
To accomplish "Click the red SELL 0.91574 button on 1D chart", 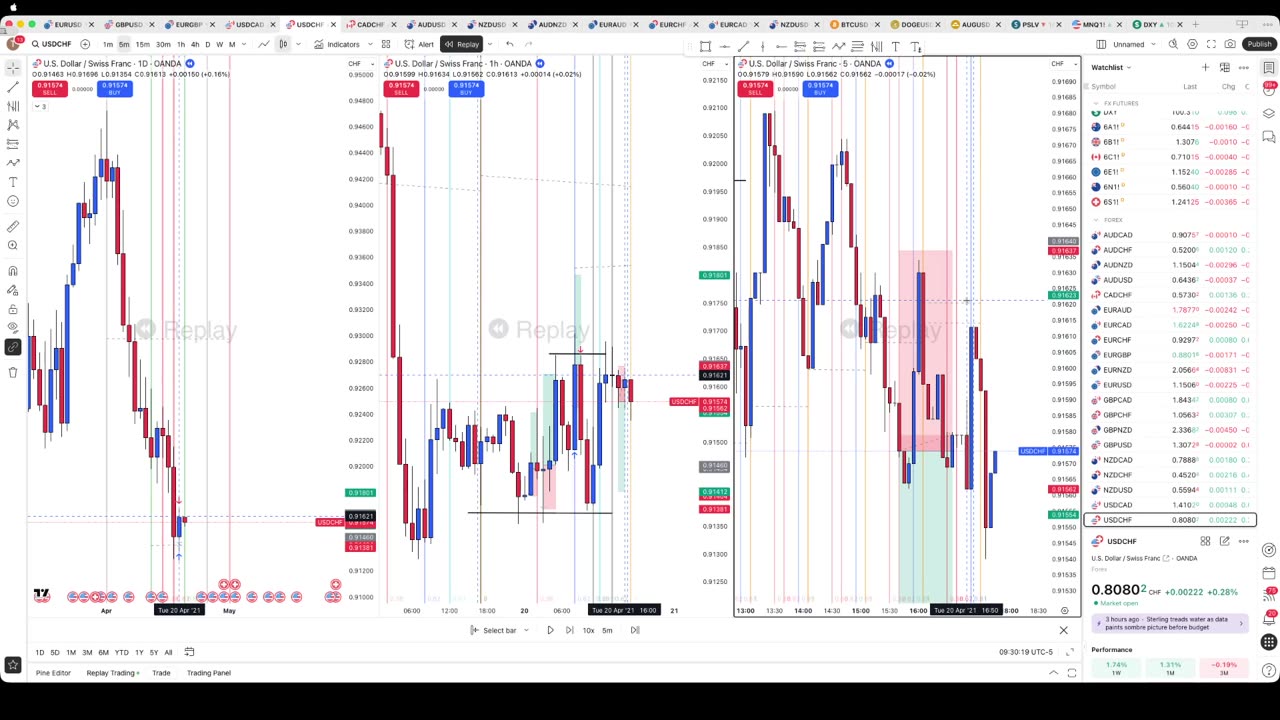I will pyautogui.click(x=50, y=88).
